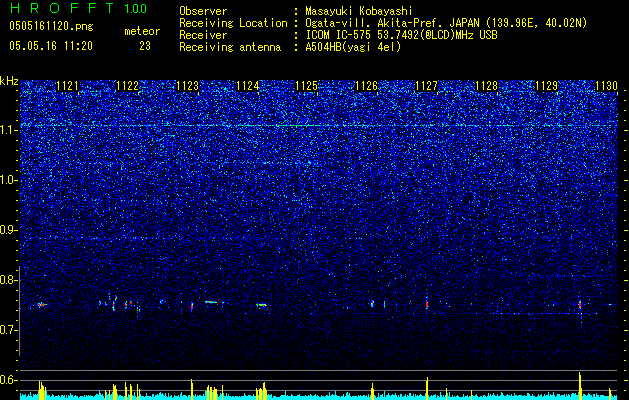The image size is (629, 400).
Task: Click the 1130 time marker
Action: [x=606, y=86]
